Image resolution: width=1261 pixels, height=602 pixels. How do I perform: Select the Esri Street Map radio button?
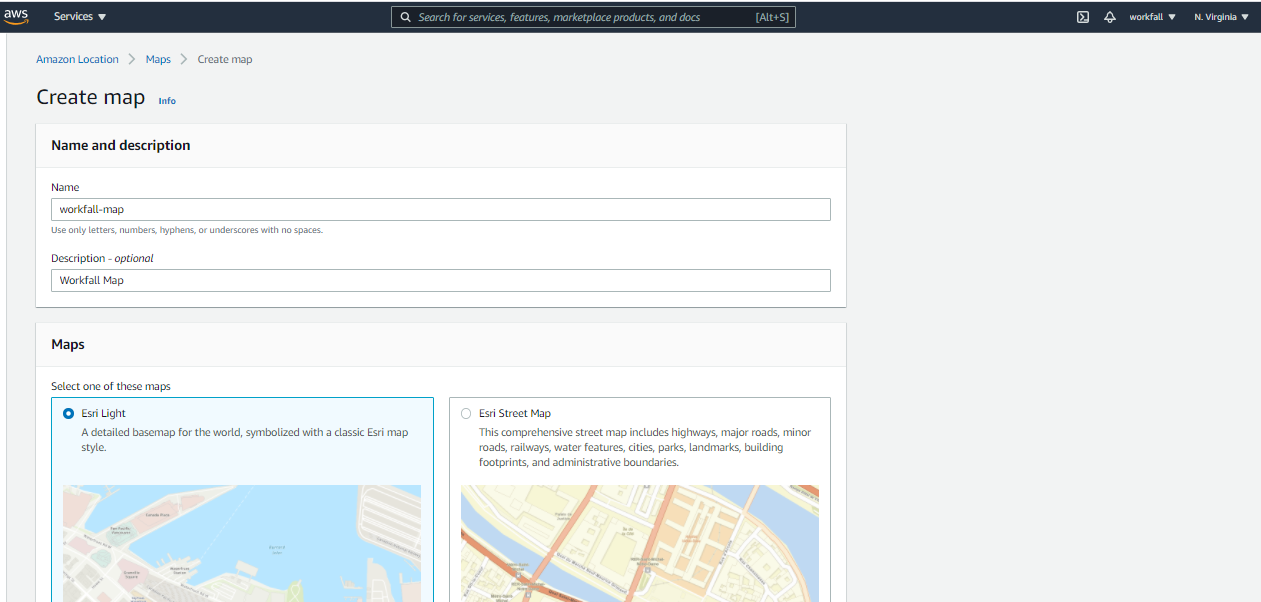(466, 413)
